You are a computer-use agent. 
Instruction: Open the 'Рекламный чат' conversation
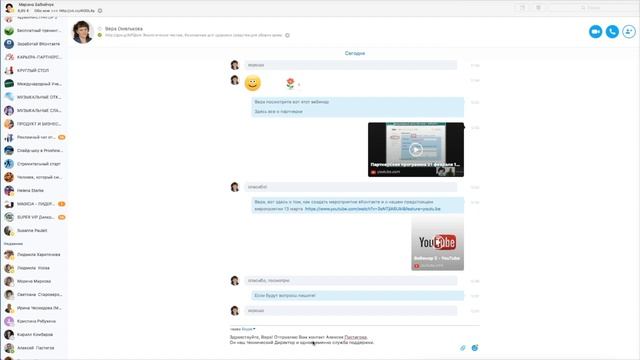(x=34, y=137)
